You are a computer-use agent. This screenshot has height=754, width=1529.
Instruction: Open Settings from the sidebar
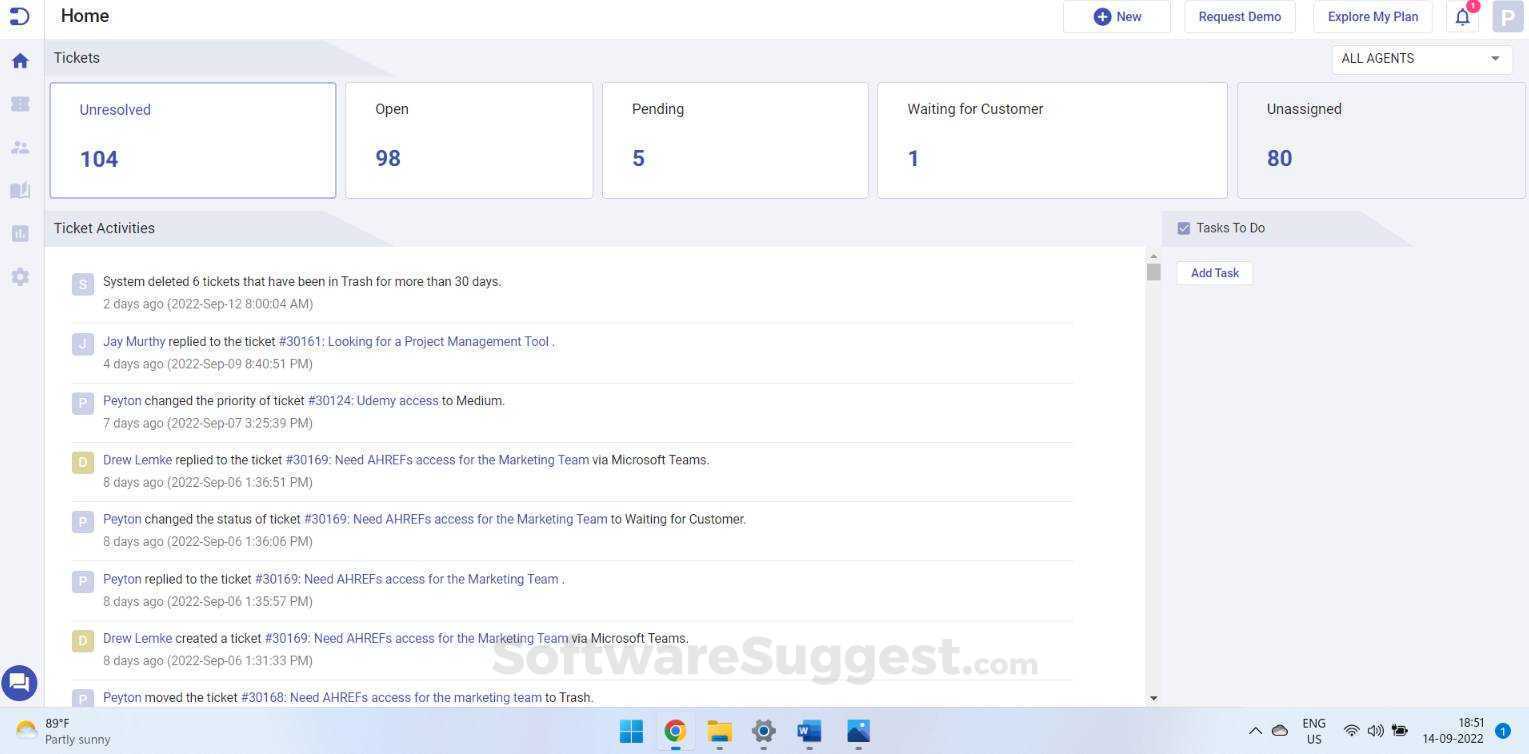(x=20, y=277)
